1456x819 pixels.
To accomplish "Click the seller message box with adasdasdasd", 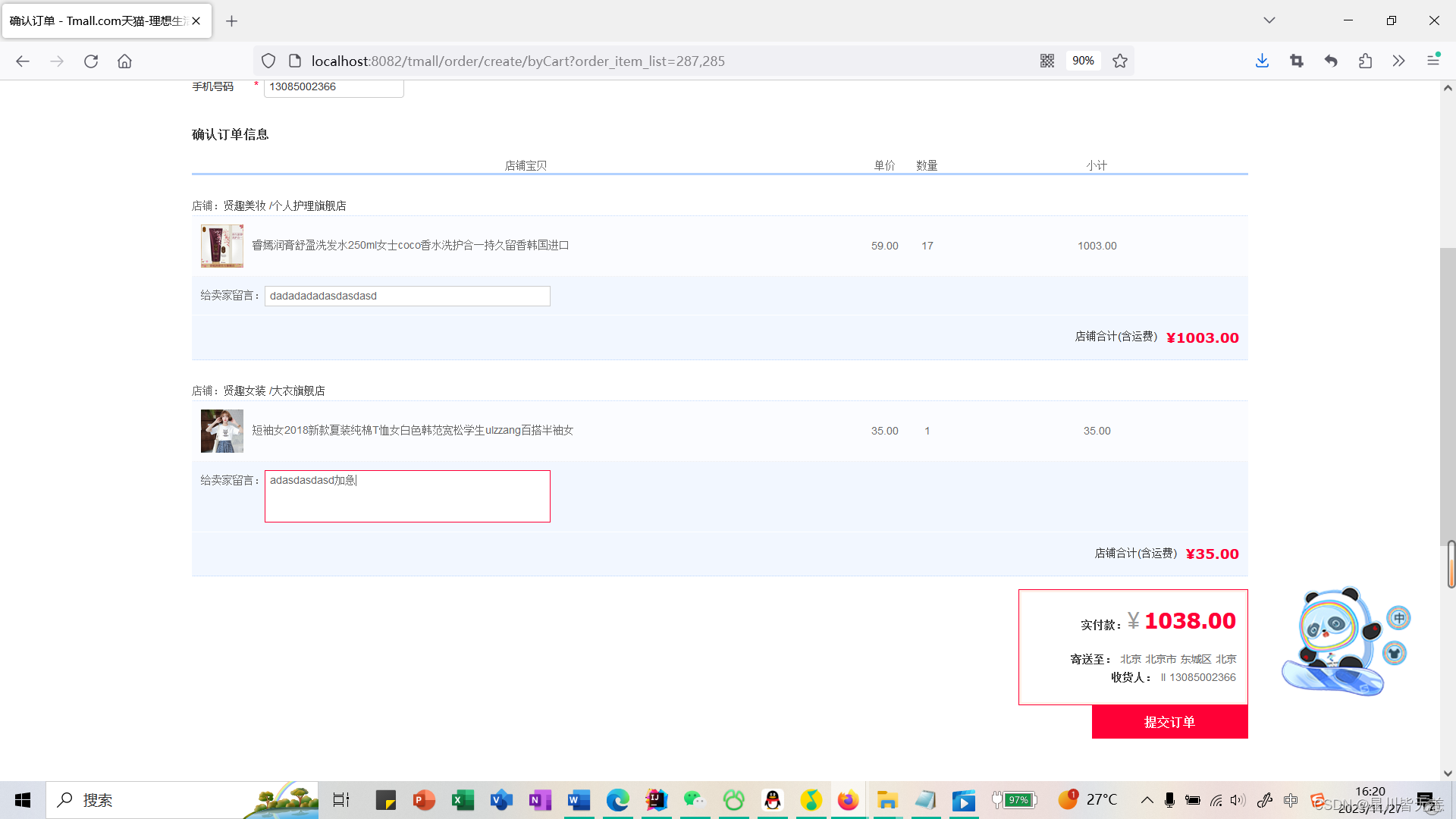I will coord(407,497).
